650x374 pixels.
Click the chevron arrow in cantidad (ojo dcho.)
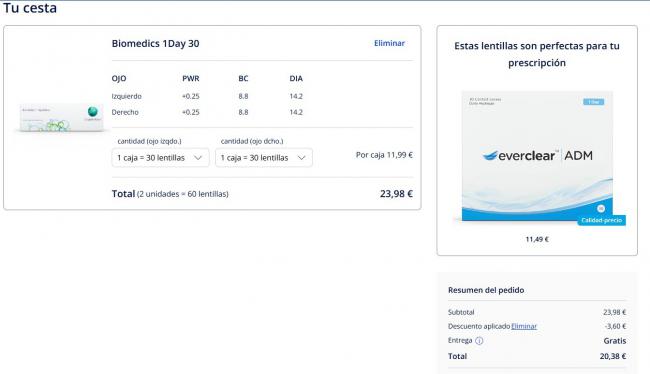coord(302,158)
